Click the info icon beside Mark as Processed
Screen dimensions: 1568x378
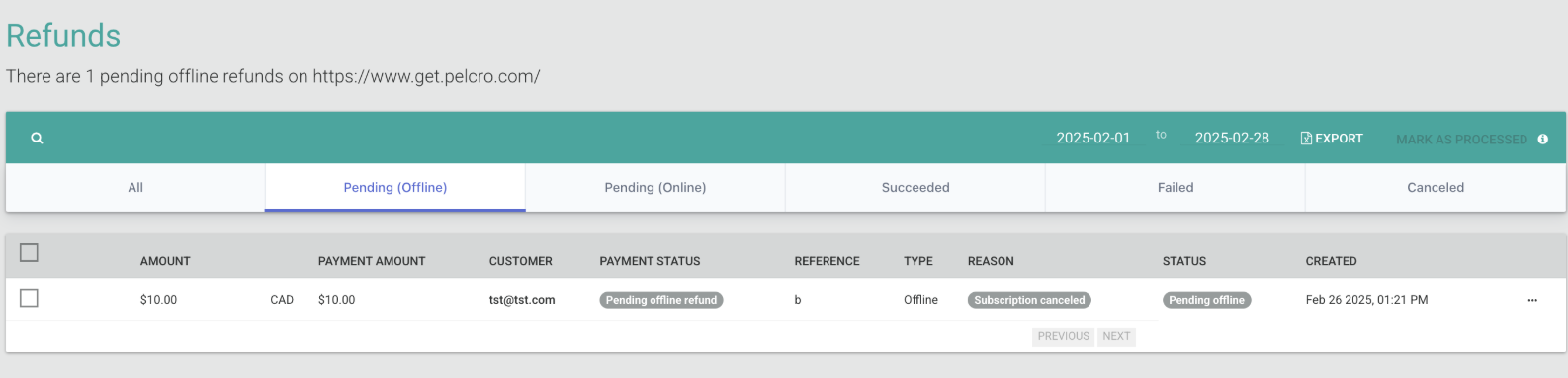tap(1542, 140)
